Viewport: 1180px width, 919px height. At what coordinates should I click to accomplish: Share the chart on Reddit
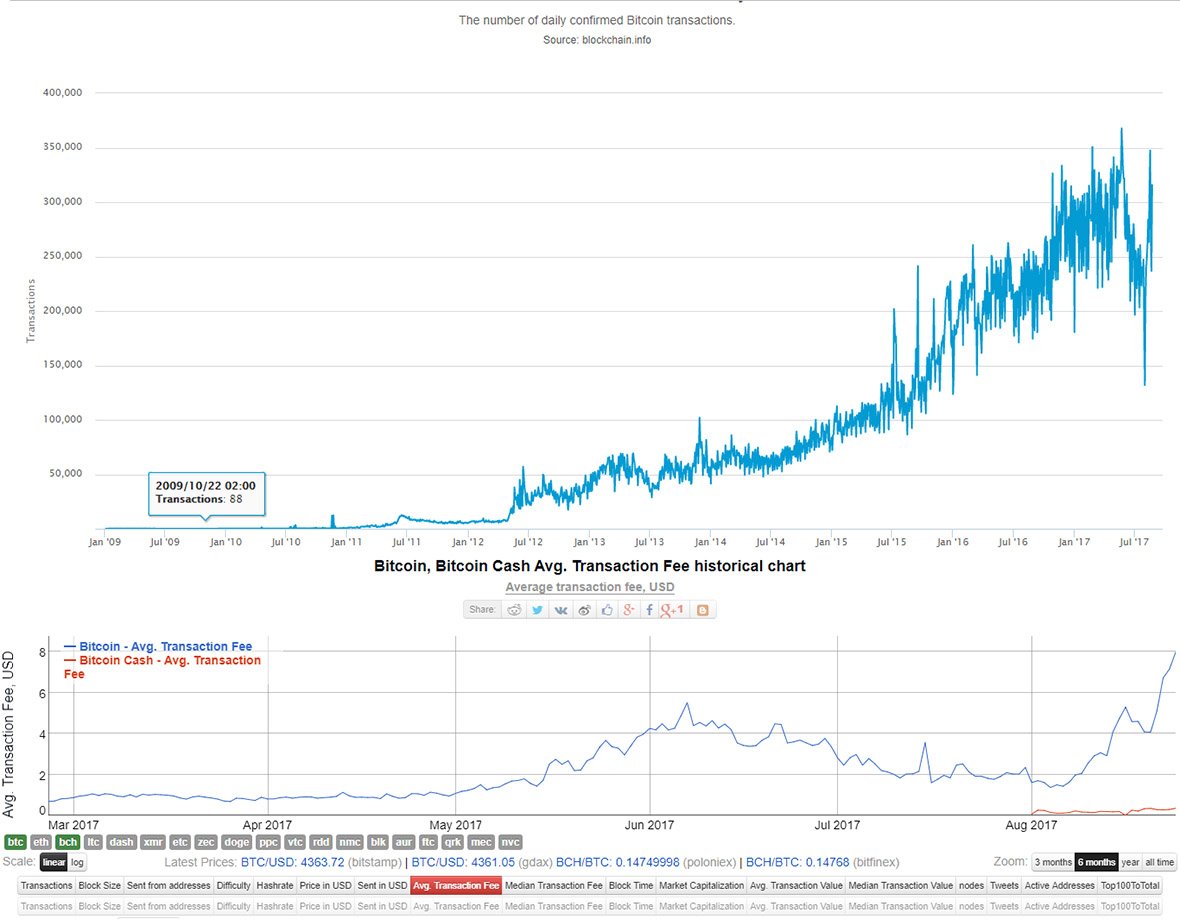[x=514, y=610]
